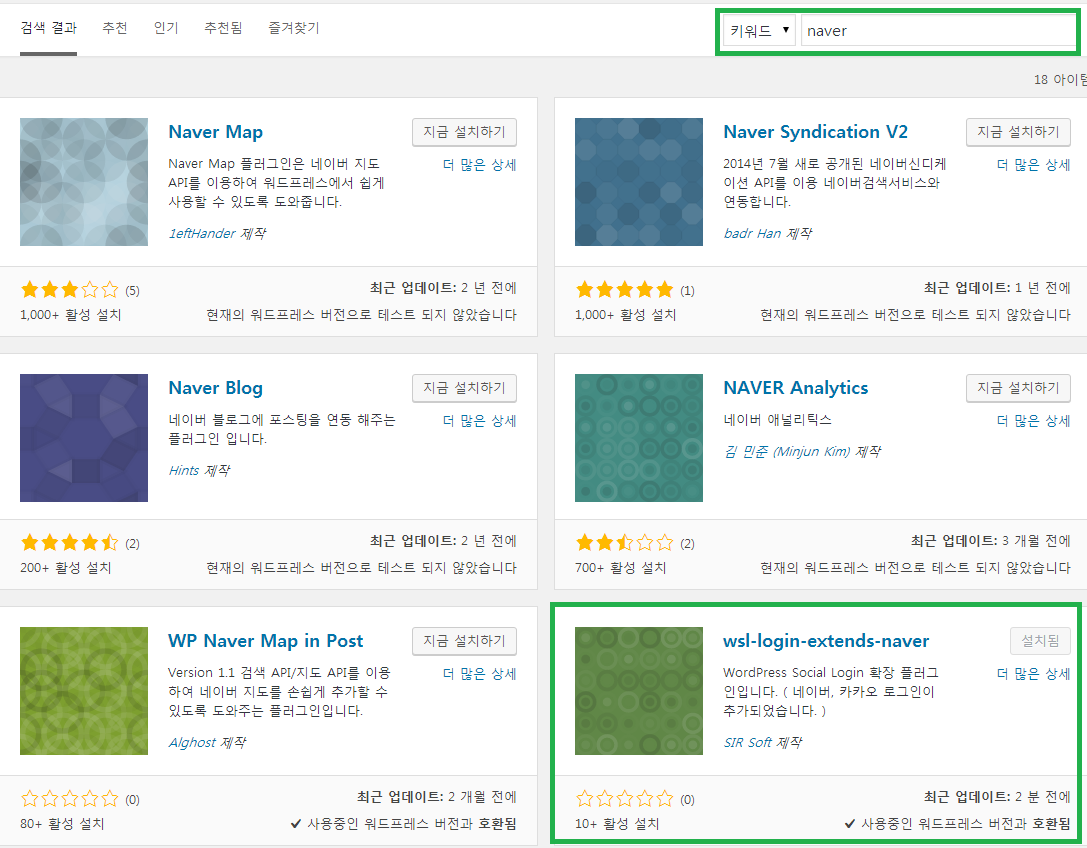Install the Naver Map plugin
Viewport: 1087px width, 848px height.
[x=464, y=132]
